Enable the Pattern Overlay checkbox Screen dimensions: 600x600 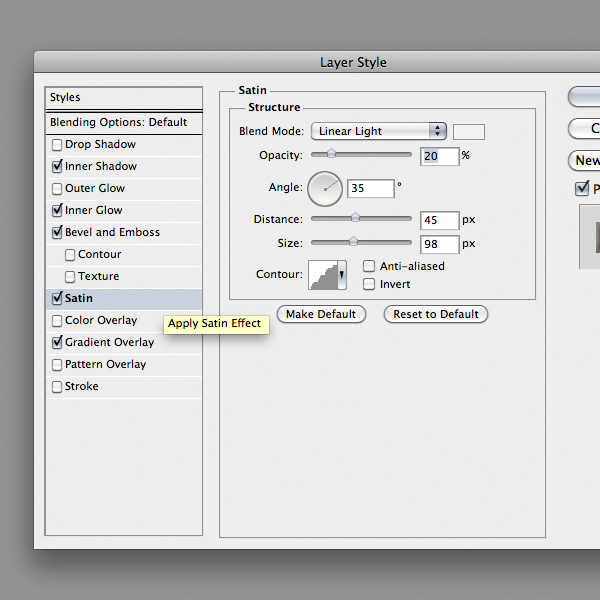coord(57,365)
